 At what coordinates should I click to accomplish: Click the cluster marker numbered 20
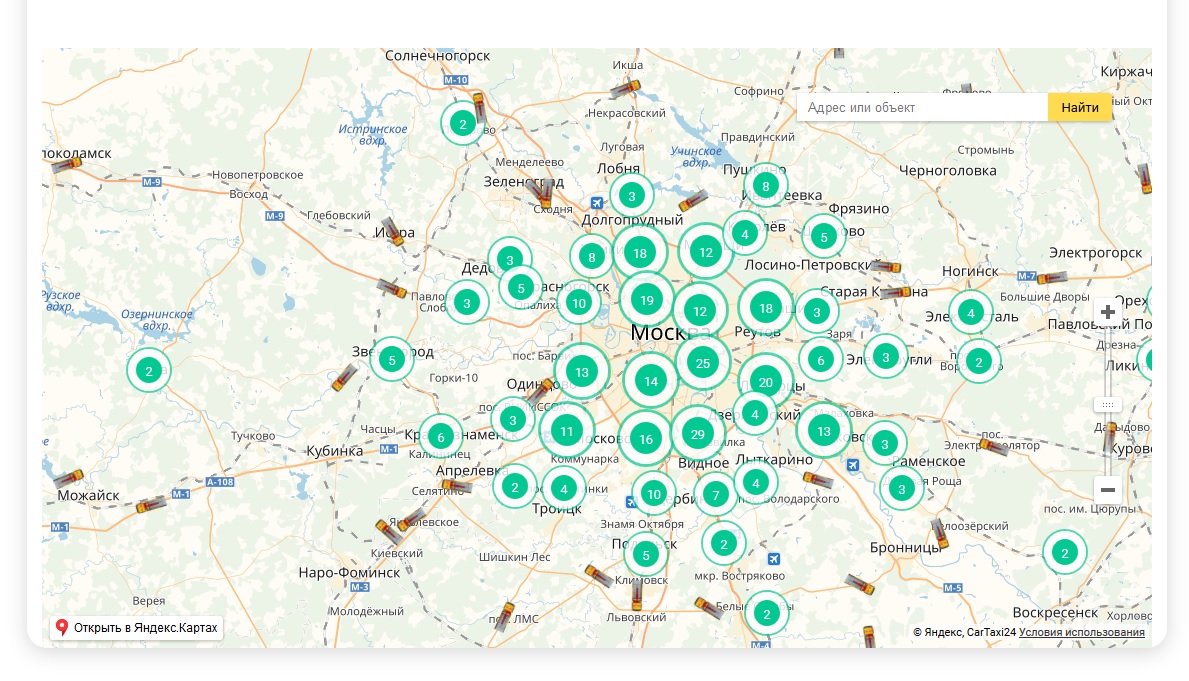(766, 381)
